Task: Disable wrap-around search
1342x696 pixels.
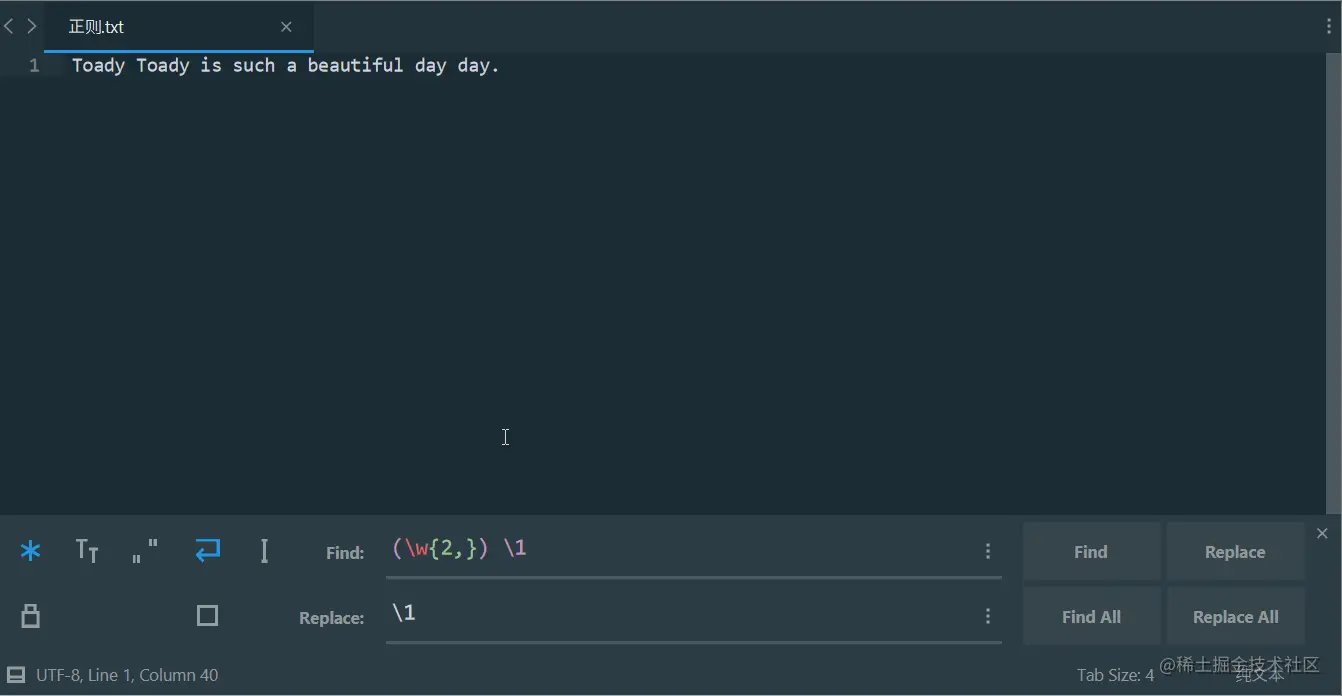Action: pyautogui.click(x=207, y=551)
